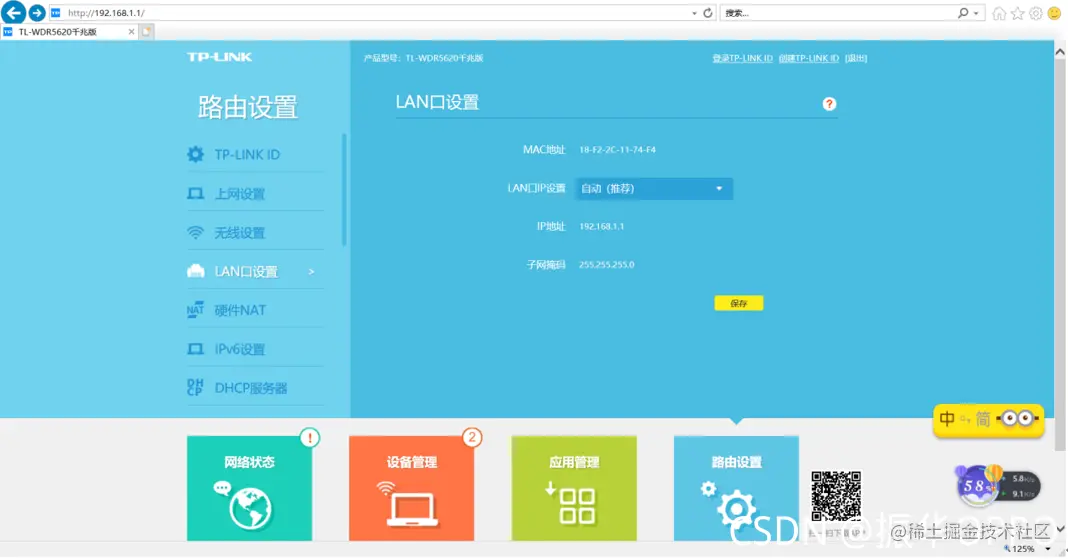This screenshot has height=559, width=1068.
Task: Click the laptop icon in 设备管理 tile
Action: (x=411, y=509)
